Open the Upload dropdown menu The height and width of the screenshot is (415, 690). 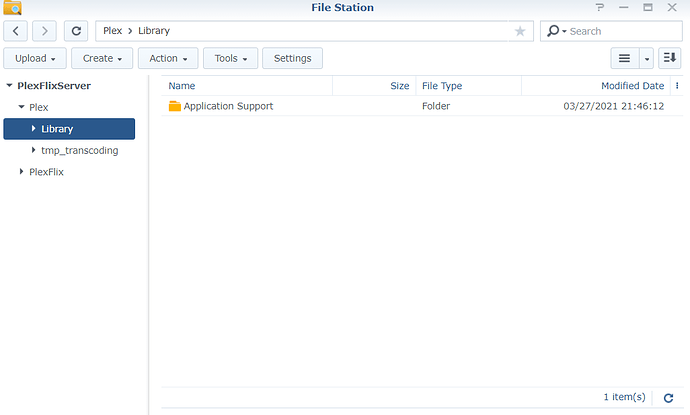(x=35, y=58)
